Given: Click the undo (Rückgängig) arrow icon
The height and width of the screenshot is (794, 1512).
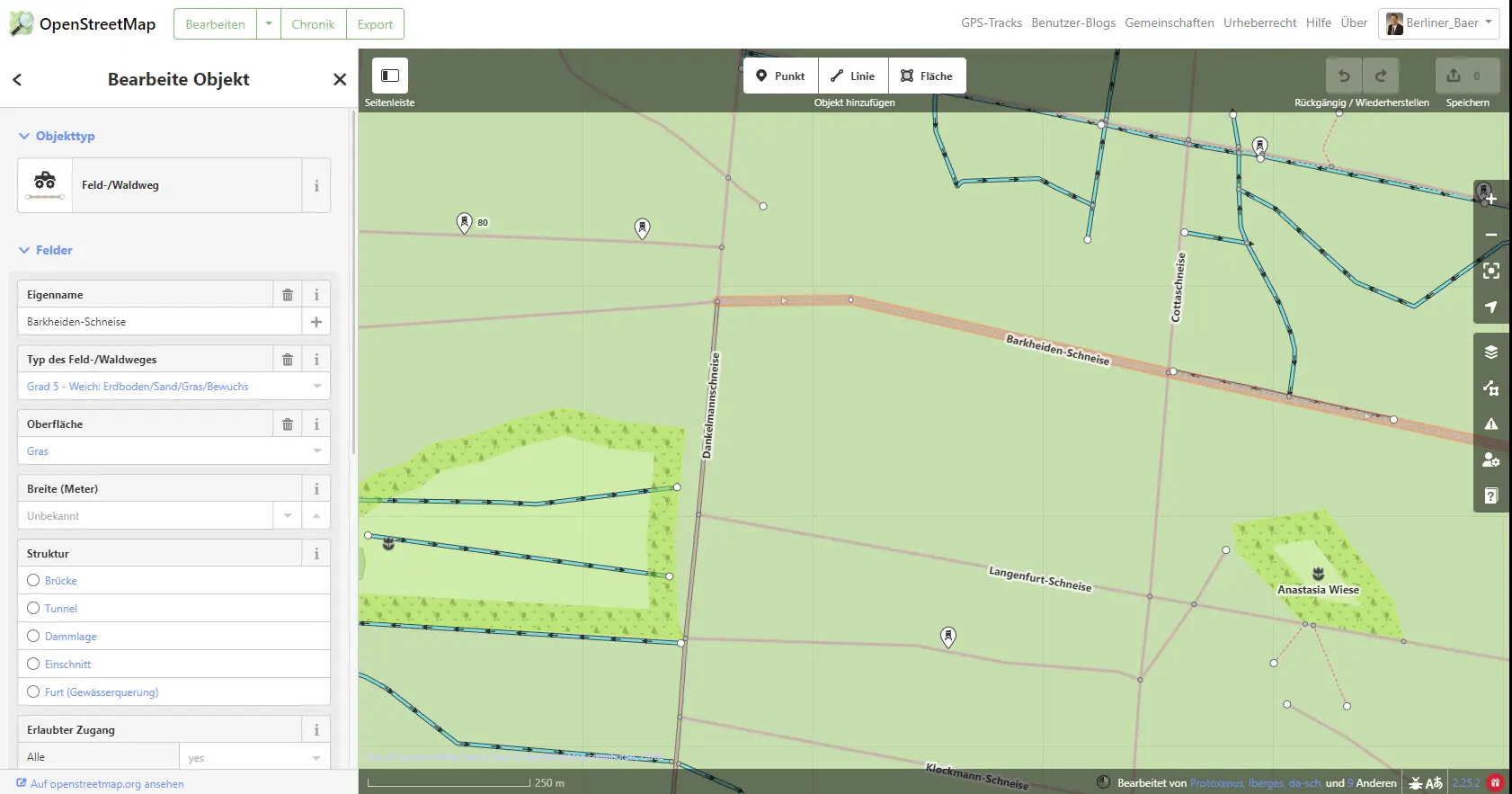Looking at the screenshot, I should click(1344, 76).
